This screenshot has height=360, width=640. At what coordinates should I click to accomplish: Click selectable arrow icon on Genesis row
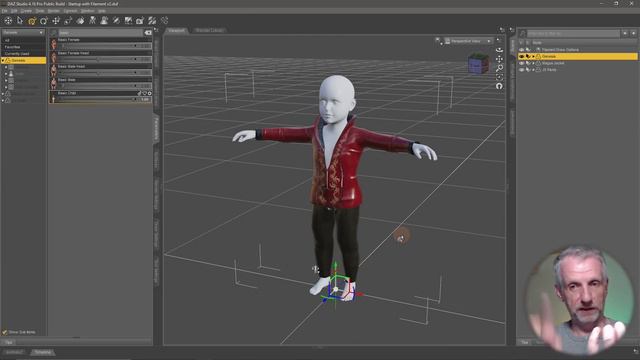(528, 56)
